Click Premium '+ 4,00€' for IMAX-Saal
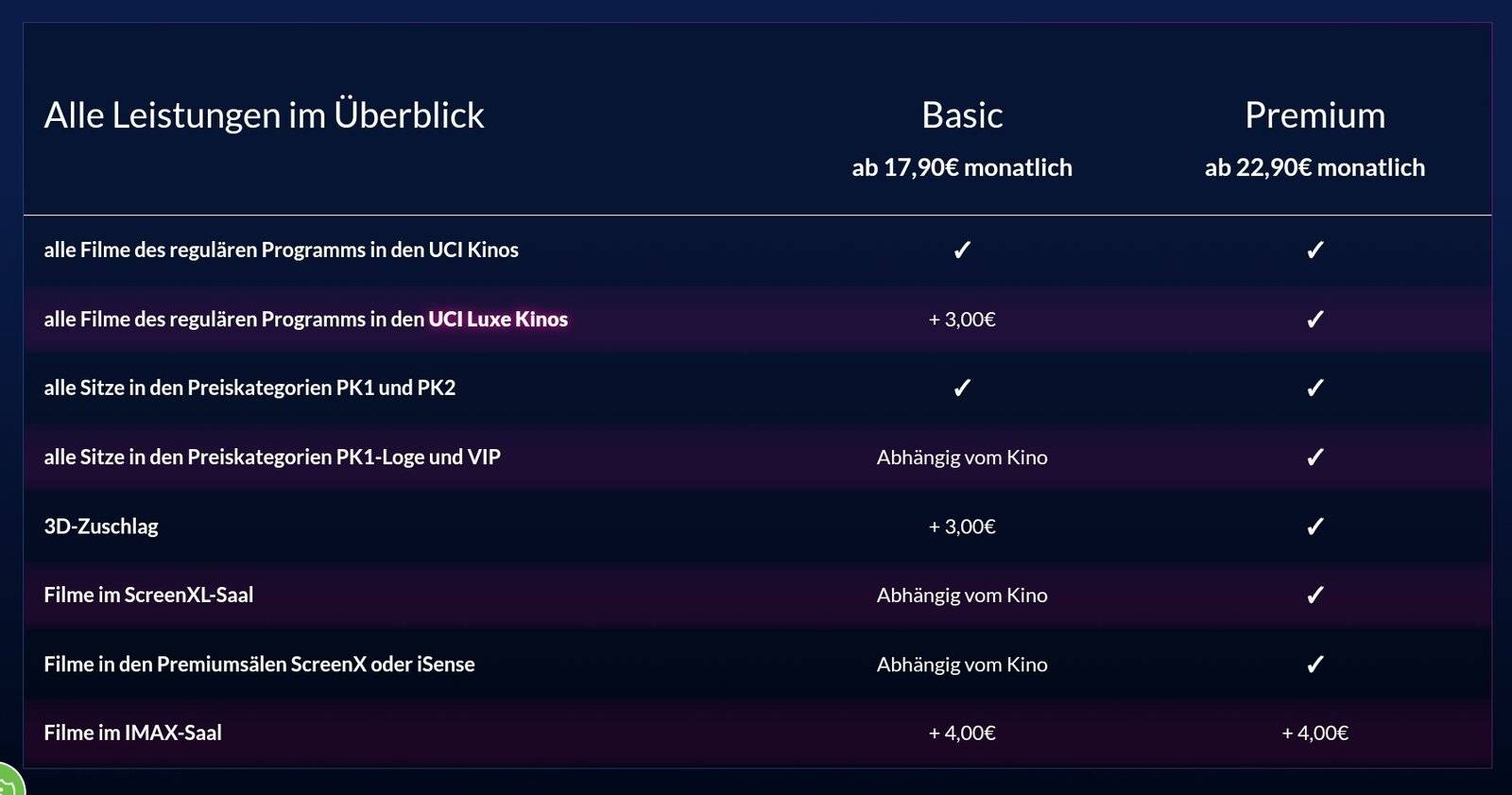Image resolution: width=1512 pixels, height=795 pixels. (x=1314, y=733)
